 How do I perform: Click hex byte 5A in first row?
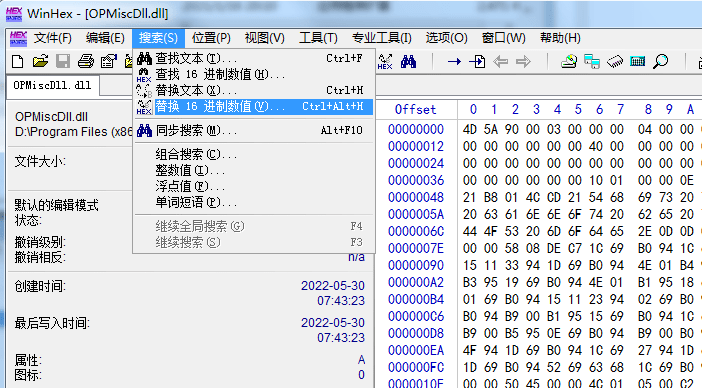coord(491,129)
